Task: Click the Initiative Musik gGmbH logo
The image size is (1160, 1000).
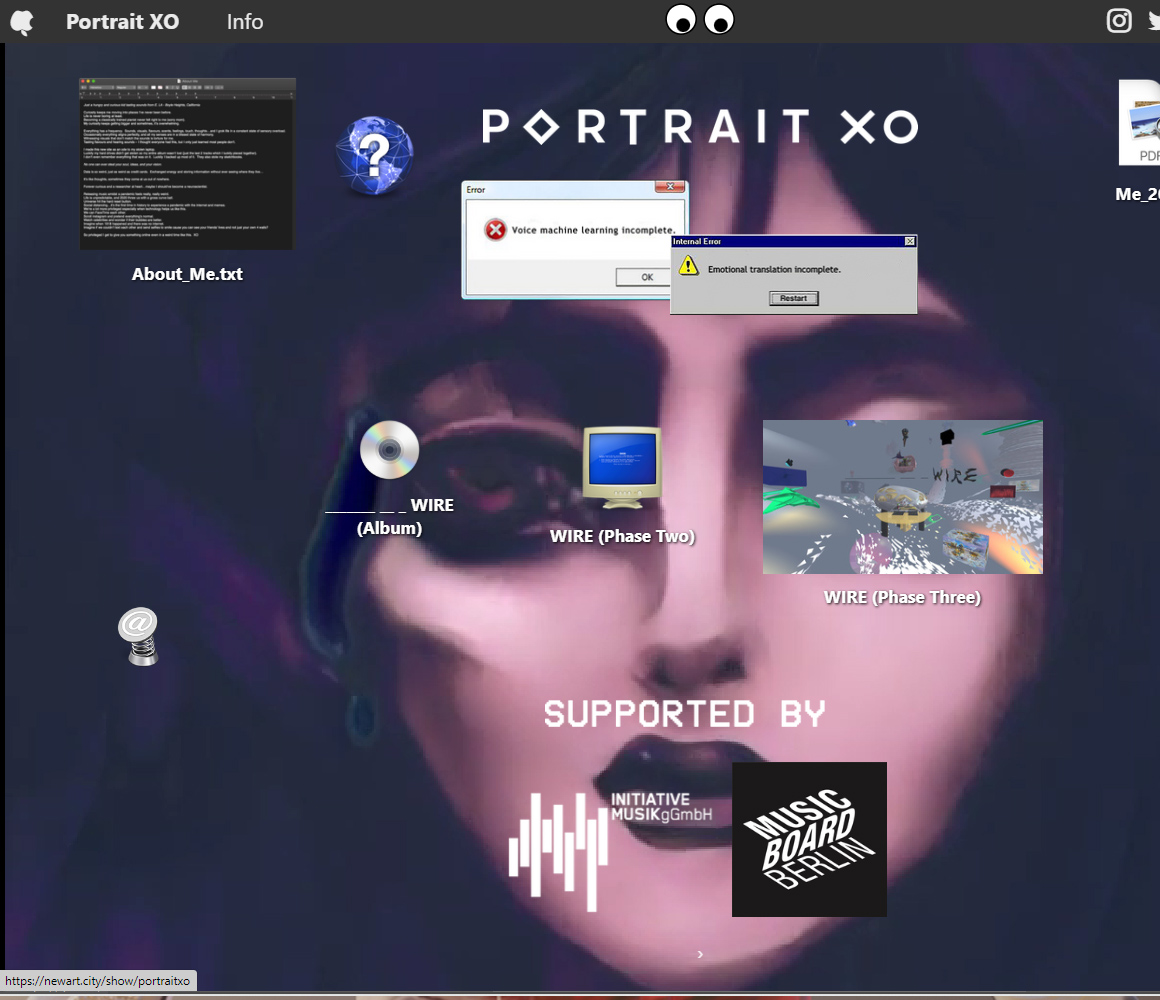Action: tap(610, 850)
